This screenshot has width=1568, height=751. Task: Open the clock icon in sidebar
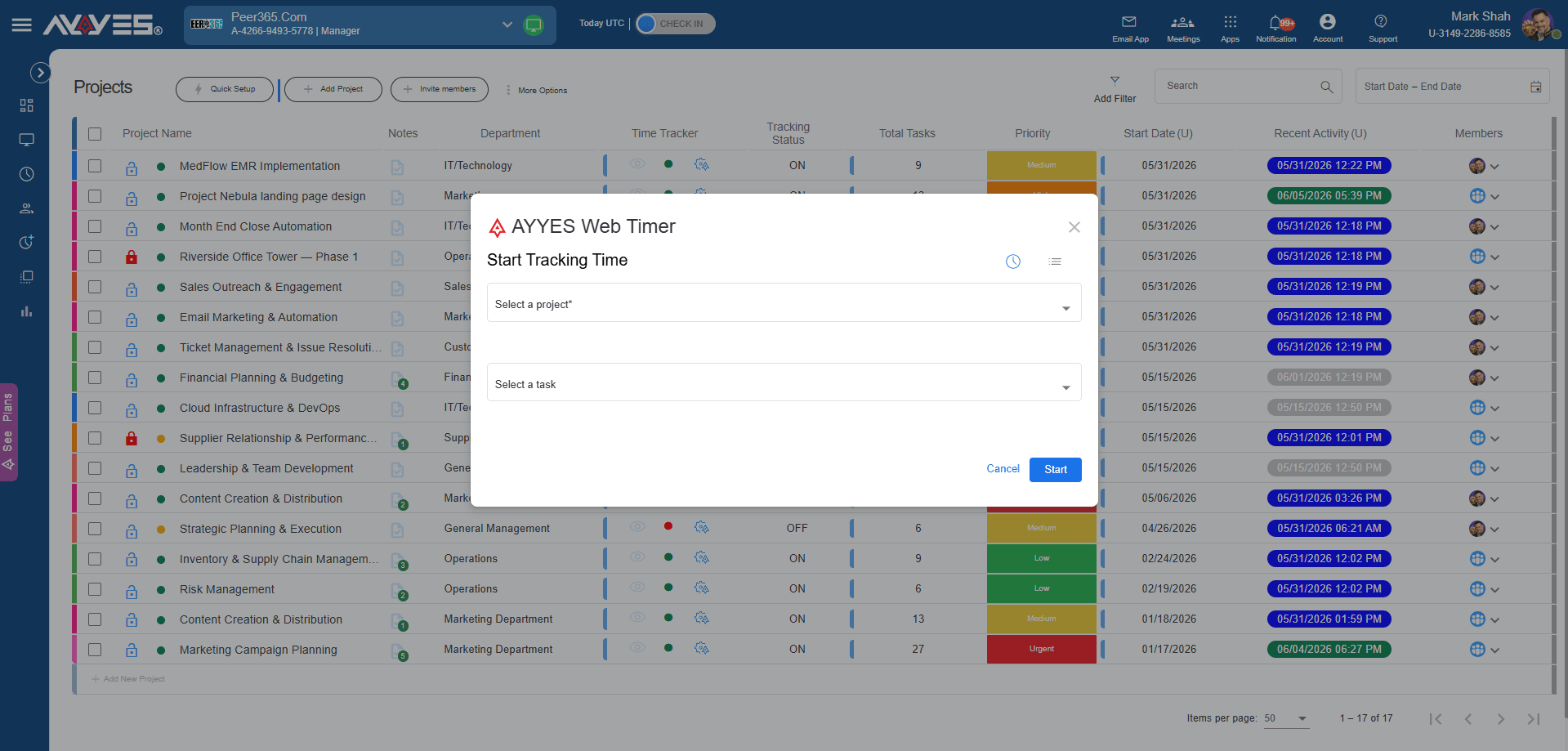(27, 174)
